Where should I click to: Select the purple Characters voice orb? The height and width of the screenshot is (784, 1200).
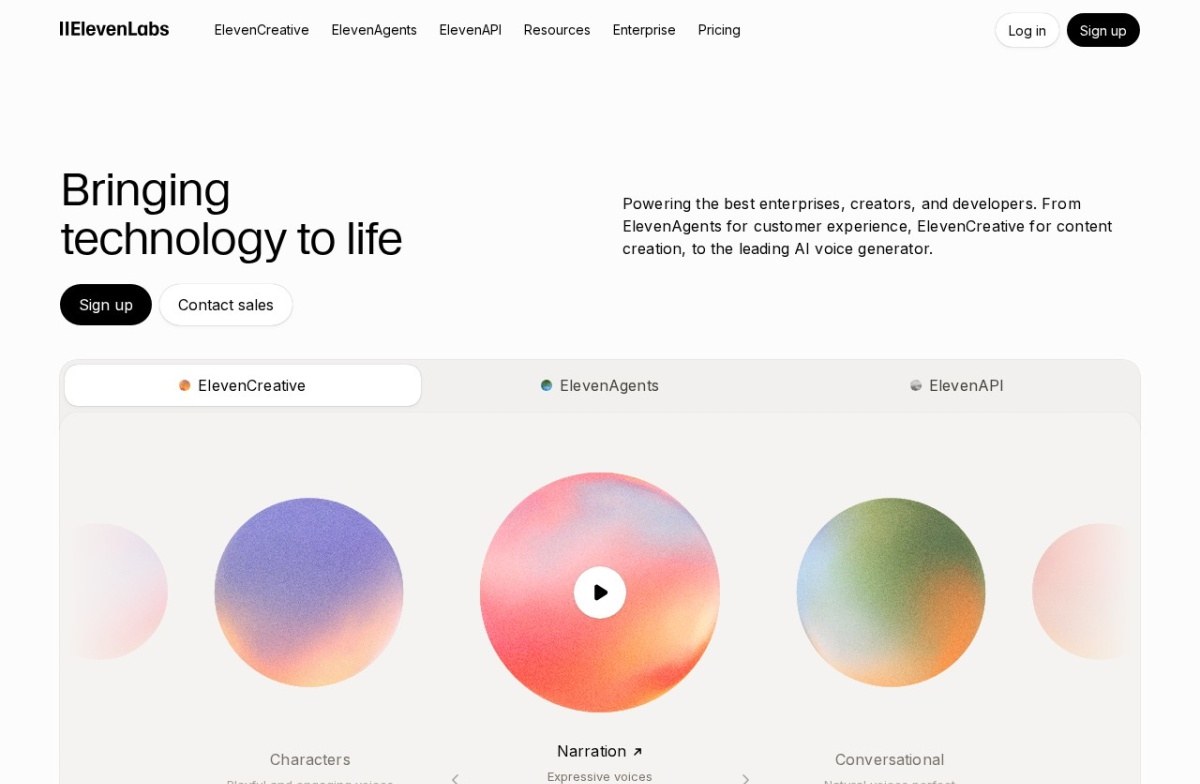click(309, 592)
